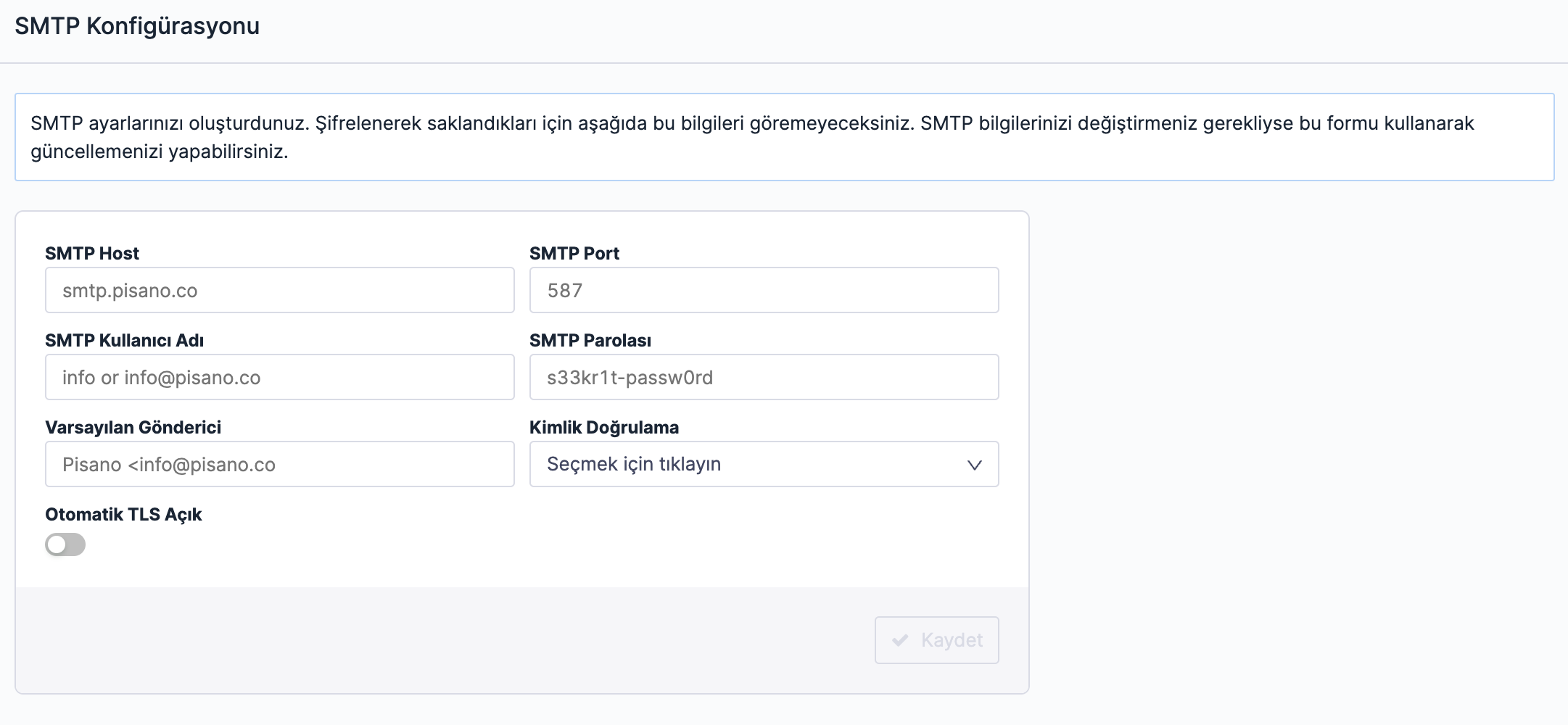
Task: Select the SMTP Kullanıcı Adı text box
Action: [279, 377]
